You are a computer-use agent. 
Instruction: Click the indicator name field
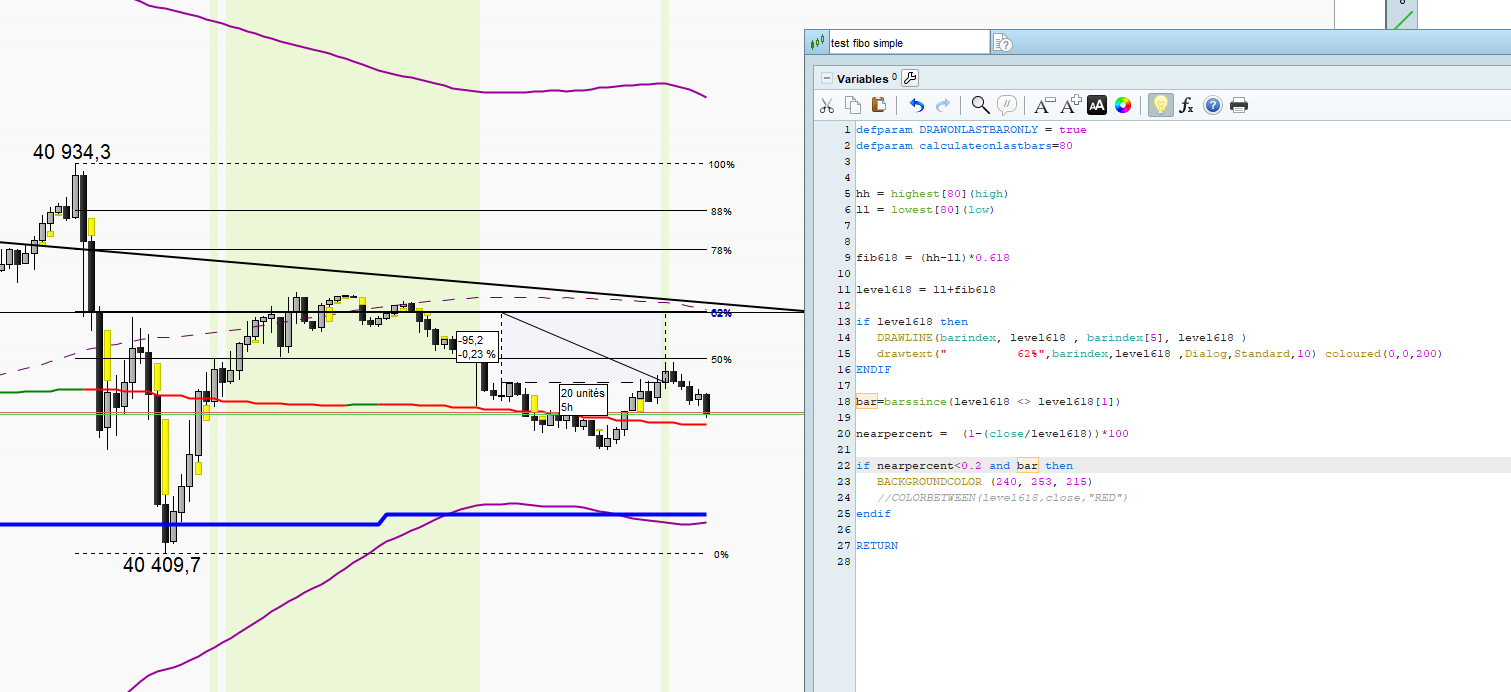[907, 43]
